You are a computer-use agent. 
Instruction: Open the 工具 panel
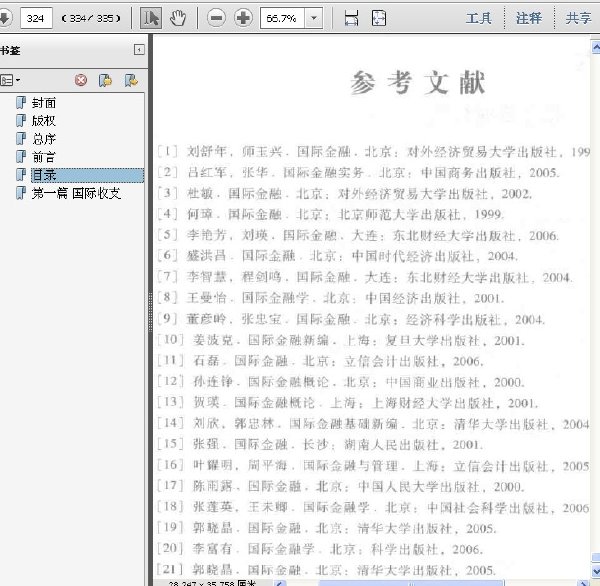[x=479, y=18]
